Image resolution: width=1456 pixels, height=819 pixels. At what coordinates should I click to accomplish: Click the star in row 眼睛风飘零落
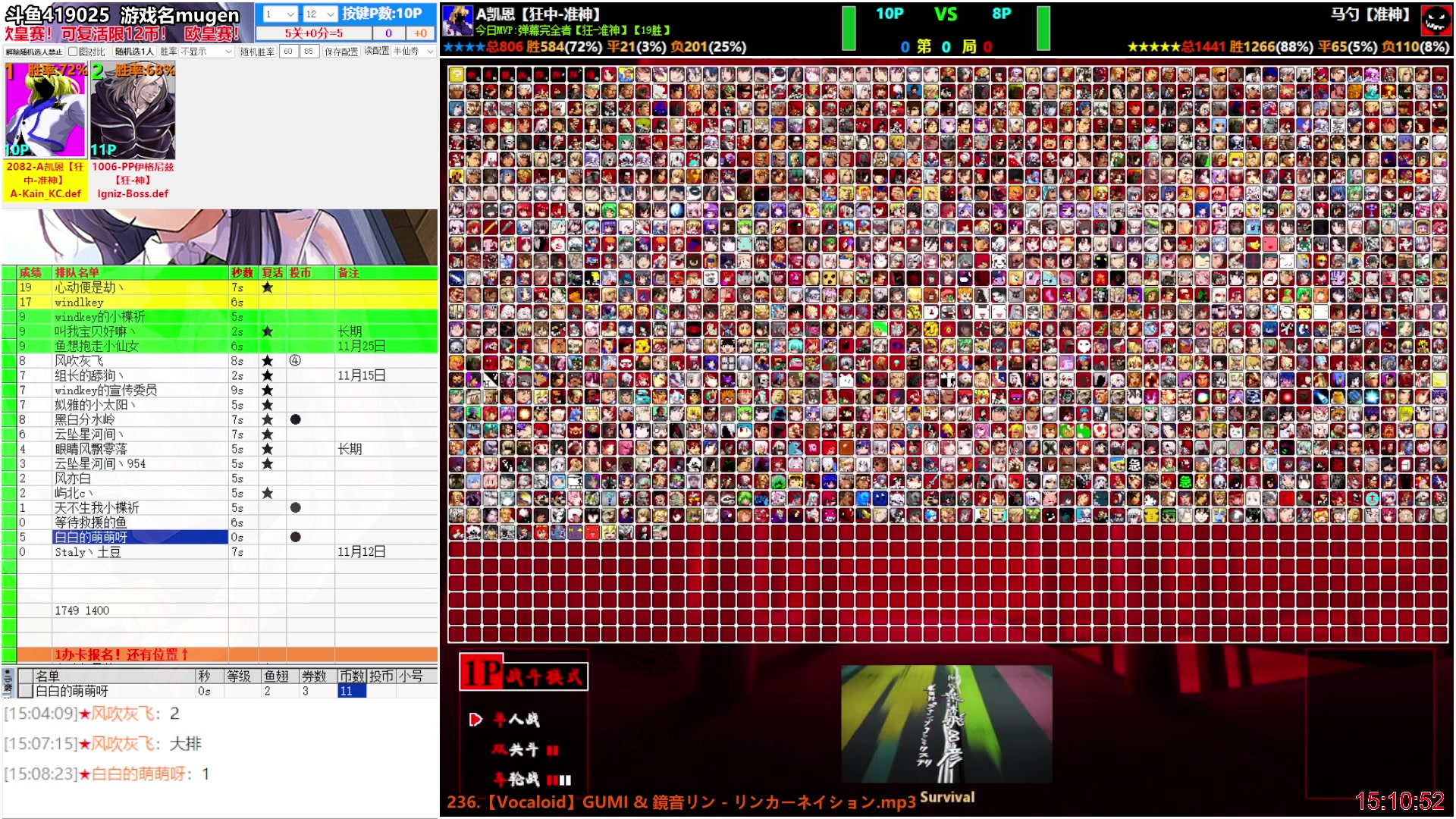267,449
